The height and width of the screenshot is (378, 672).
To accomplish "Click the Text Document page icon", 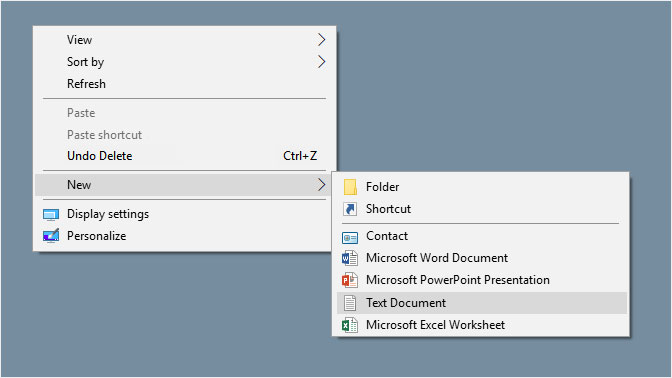I will [350, 303].
